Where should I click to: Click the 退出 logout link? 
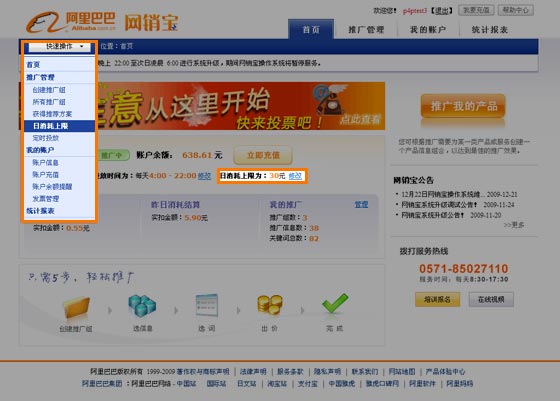tap(441, 11)
